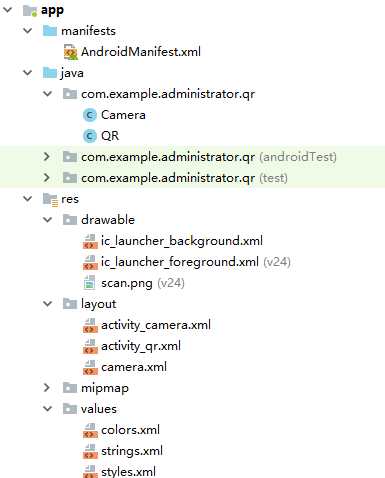This screenshot has height=478, width=385.
Task: Open strings.xml
Action: pos(132,451)
